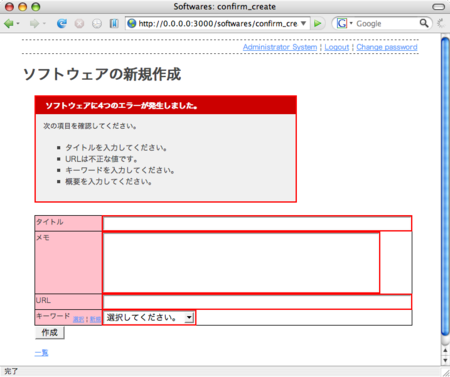Go back with the green back arrow
This screenshot has height=377, width=450.
click(9, 24)
